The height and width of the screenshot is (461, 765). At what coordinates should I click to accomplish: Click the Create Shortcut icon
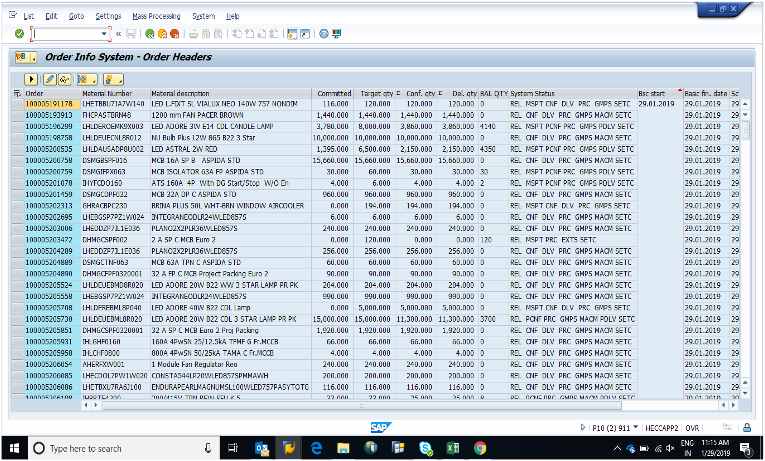point(305,34)
